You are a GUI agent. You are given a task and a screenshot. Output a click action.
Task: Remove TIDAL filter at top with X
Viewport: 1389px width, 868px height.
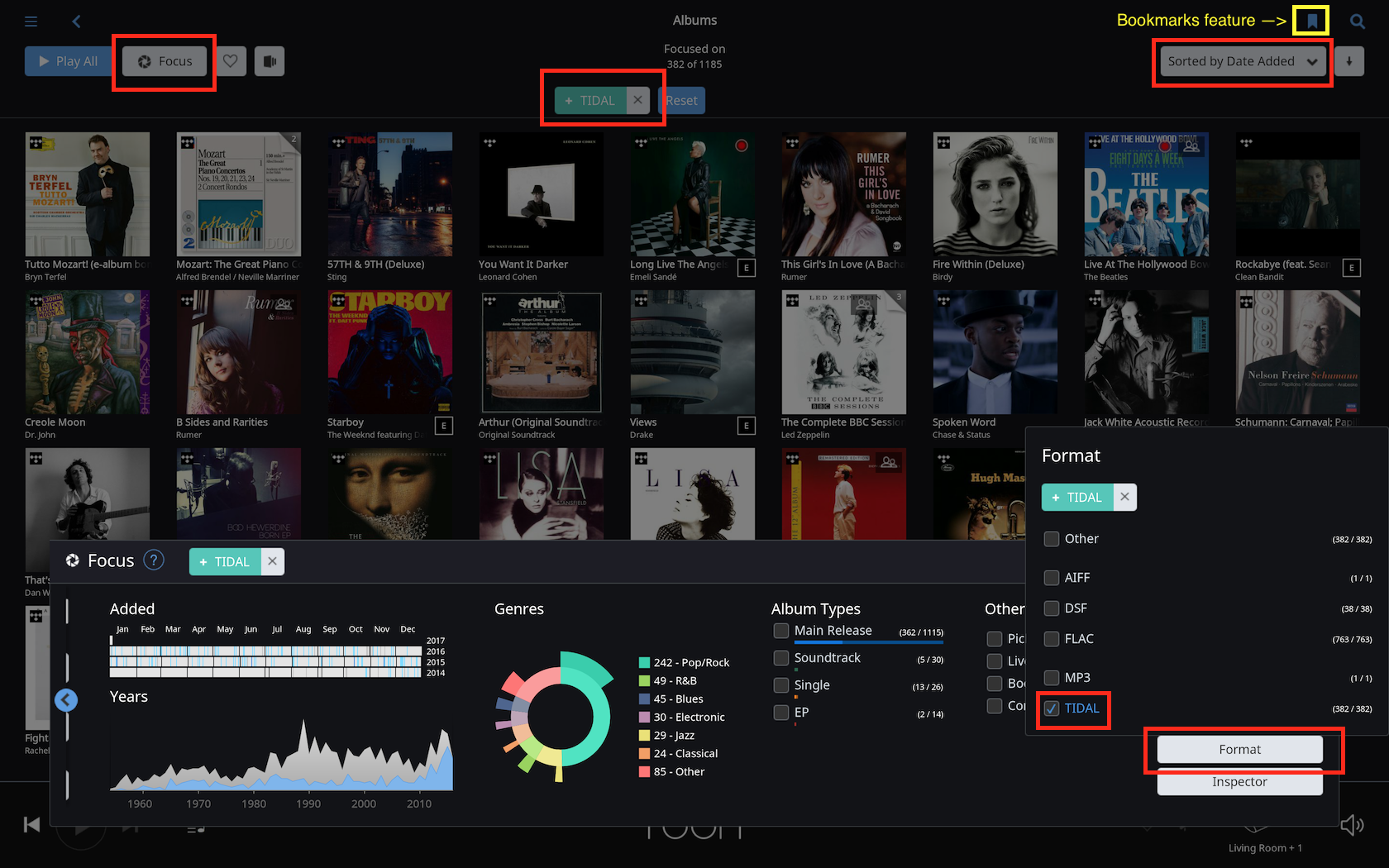coord(637,100)
